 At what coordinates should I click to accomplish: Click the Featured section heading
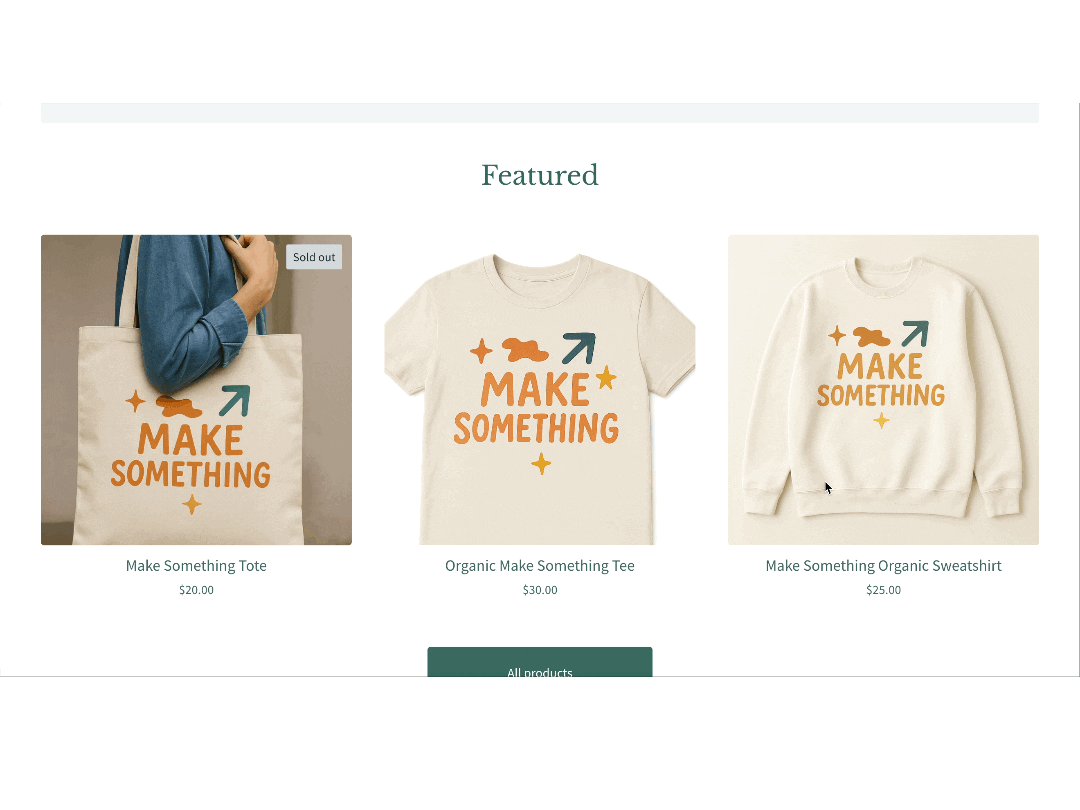[x=540, y=176]
